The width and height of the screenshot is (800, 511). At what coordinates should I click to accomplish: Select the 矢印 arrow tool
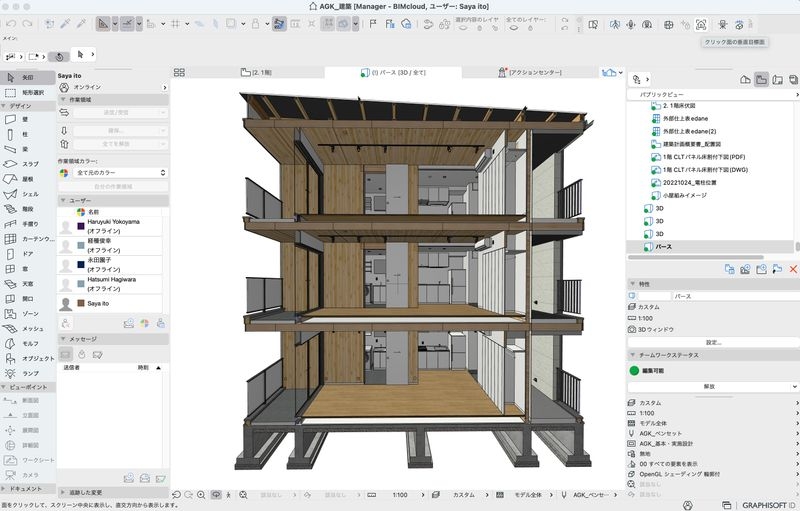click(x=28, y=78)
